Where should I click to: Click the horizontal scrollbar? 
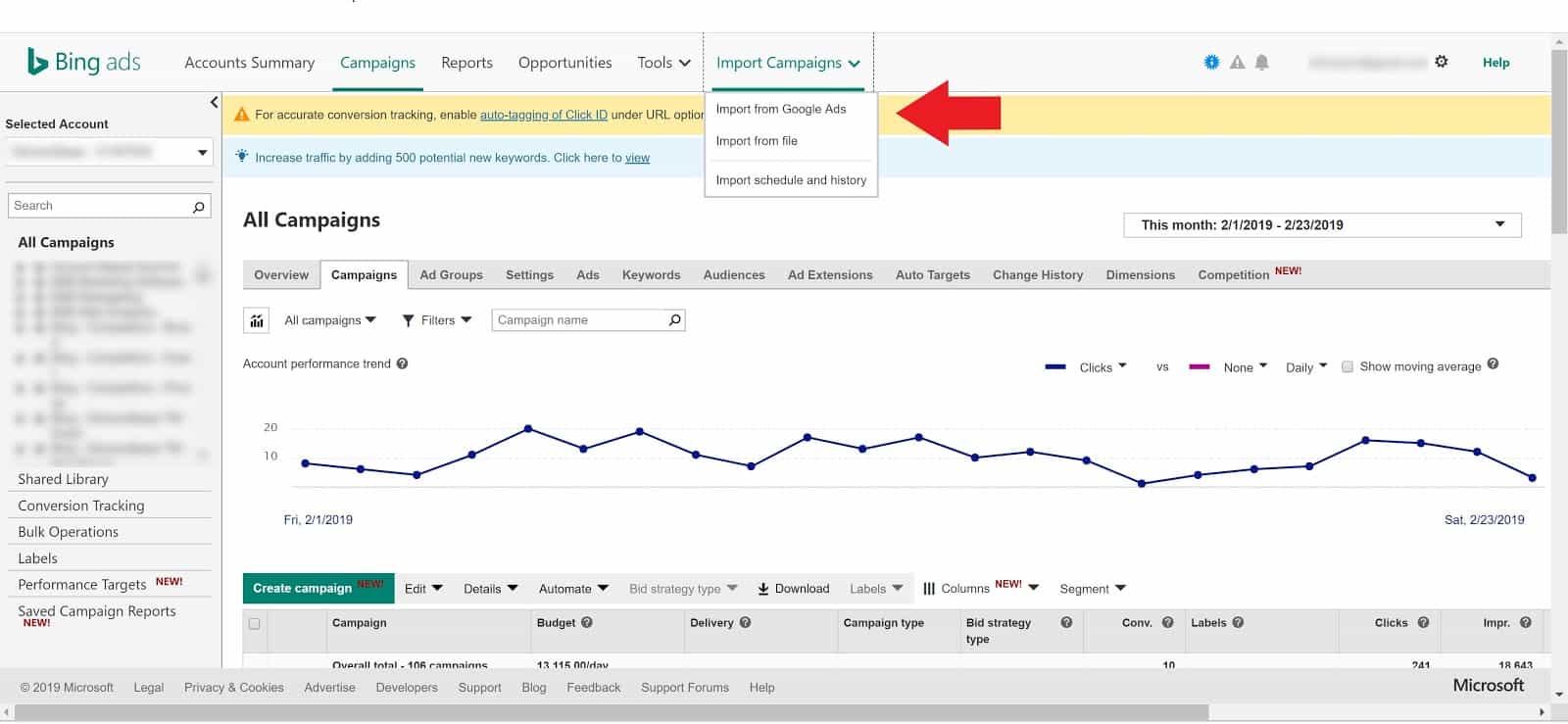point(612,712)
